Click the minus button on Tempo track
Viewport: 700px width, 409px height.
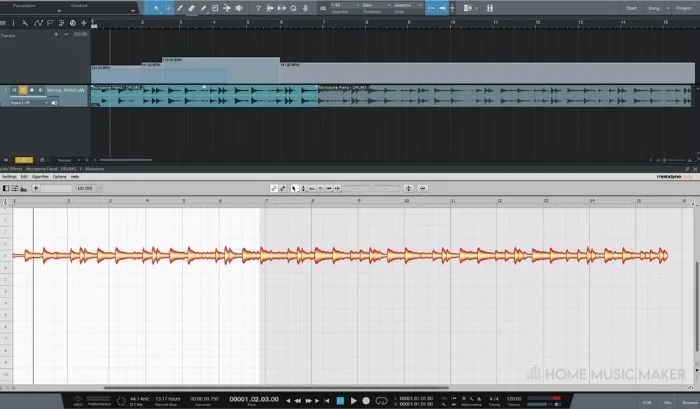[x=66, y=34]
